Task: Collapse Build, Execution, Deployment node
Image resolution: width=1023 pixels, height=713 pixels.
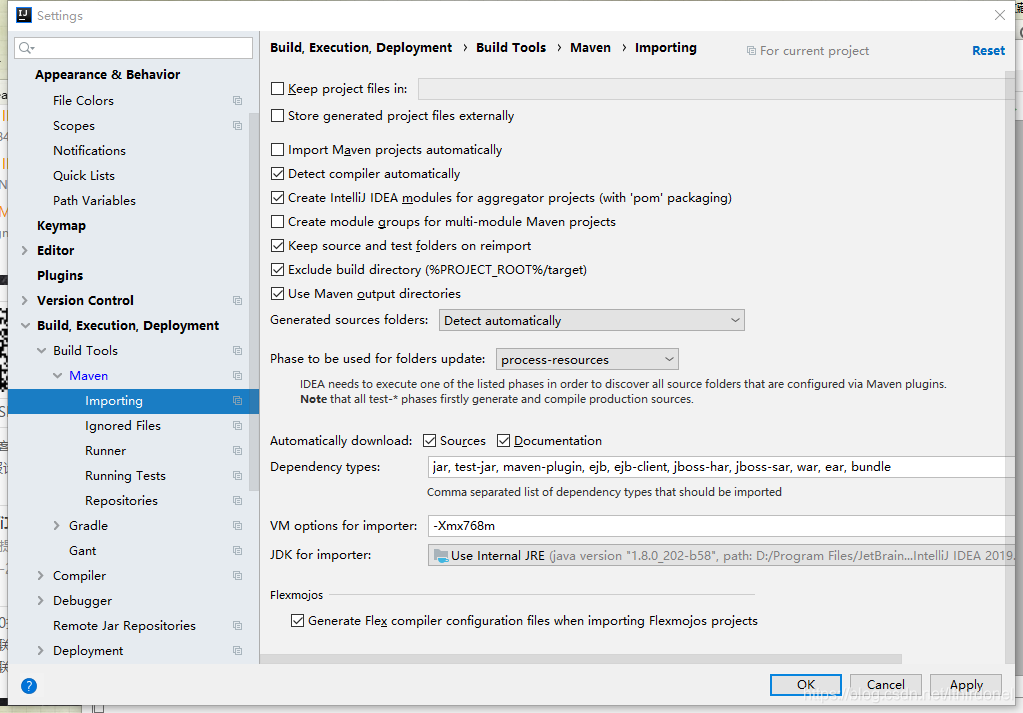Action: (x=25, y=326)
